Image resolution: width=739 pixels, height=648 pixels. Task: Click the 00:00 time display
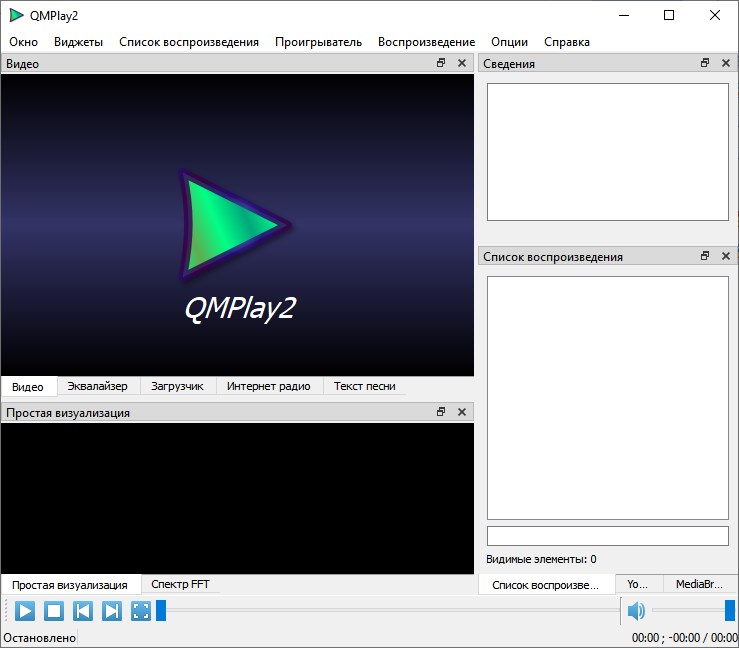(x=684, y=638)
